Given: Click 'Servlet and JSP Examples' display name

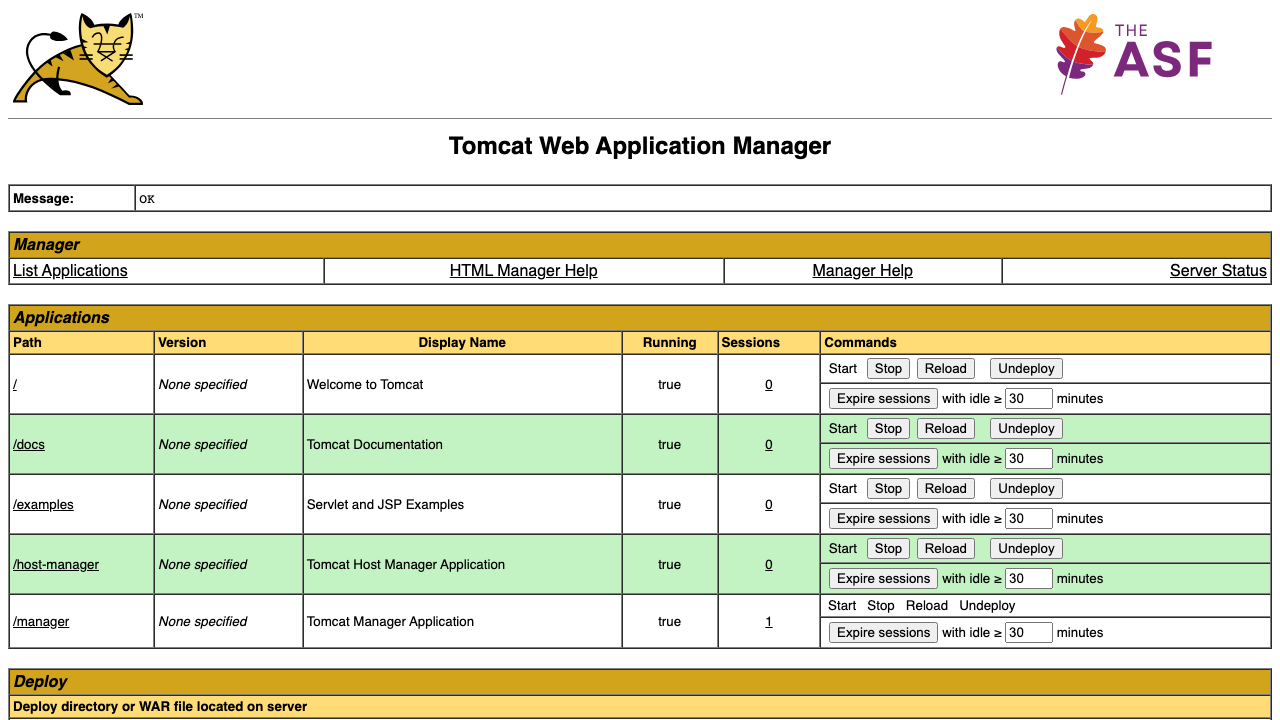Looking at the screenshot, I should point(386,505).
